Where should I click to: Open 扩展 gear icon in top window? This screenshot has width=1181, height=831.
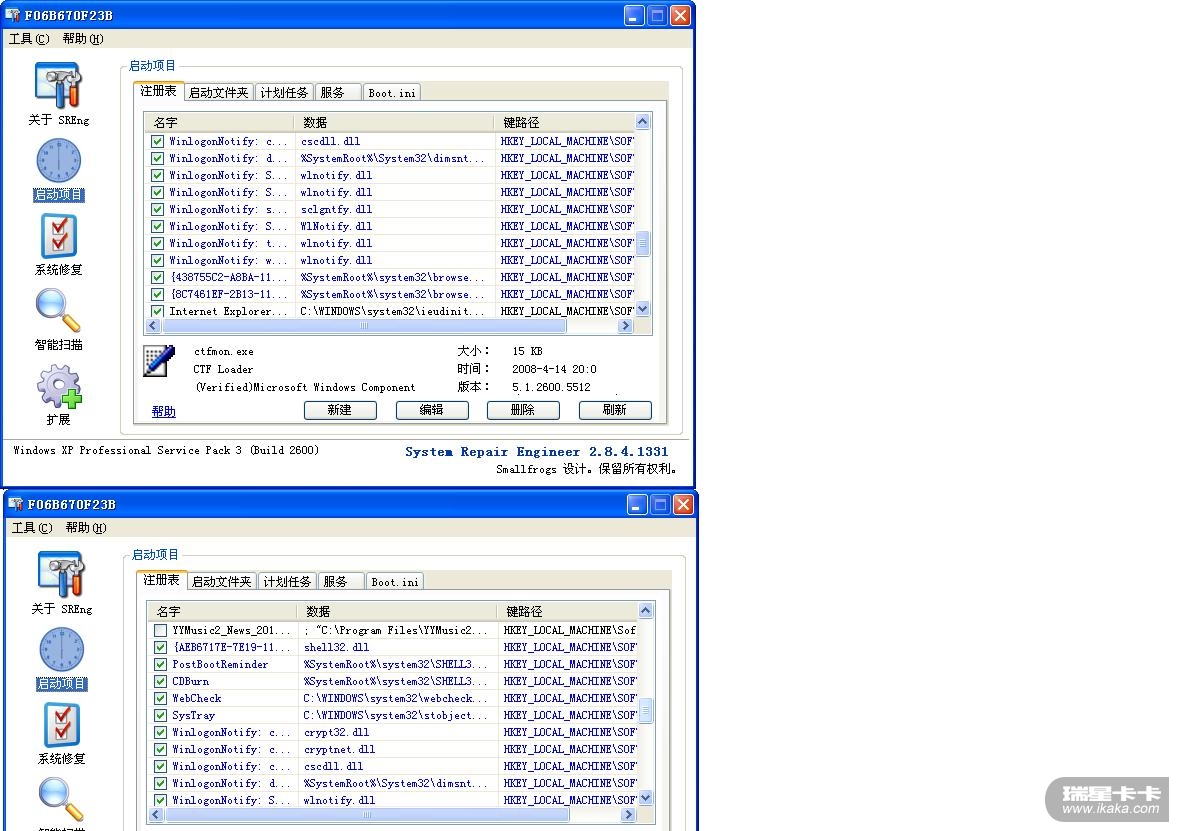tap(58, 386)
